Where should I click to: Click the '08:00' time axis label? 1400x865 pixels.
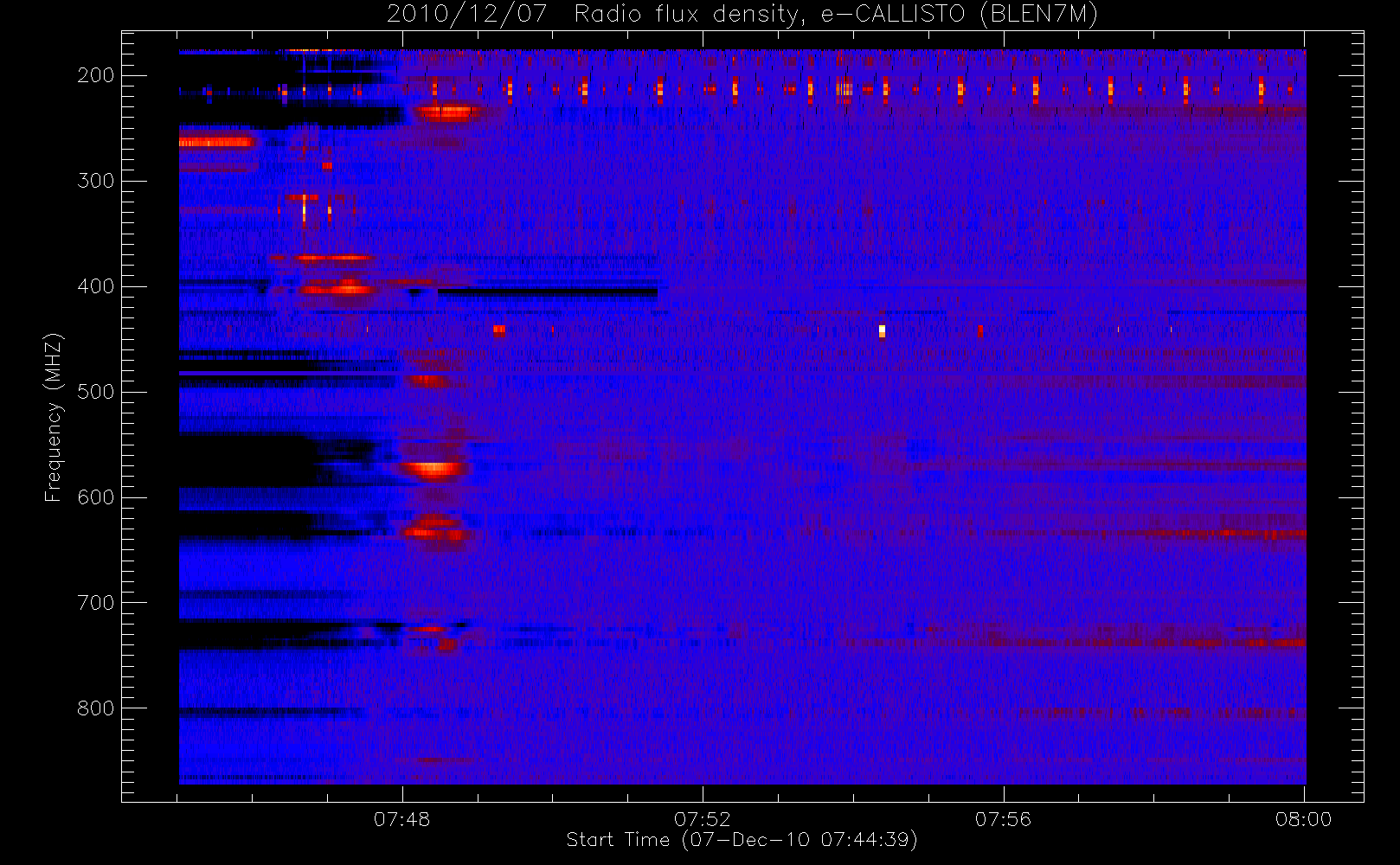[1303, 819]
